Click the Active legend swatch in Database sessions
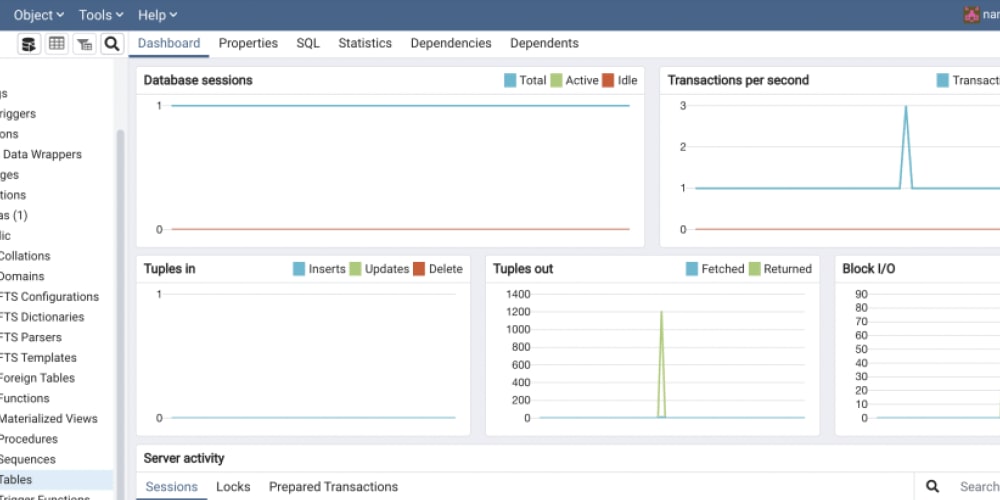 (556, 80)
